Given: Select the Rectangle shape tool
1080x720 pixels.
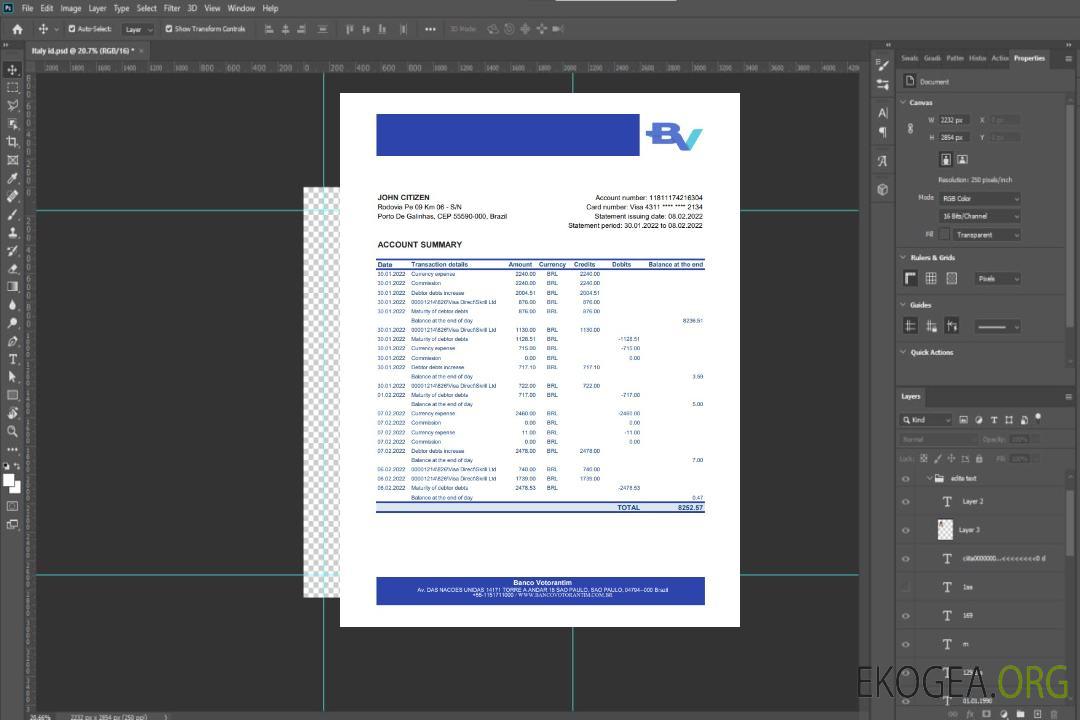Looking at the screenshot, I should 12,395.
